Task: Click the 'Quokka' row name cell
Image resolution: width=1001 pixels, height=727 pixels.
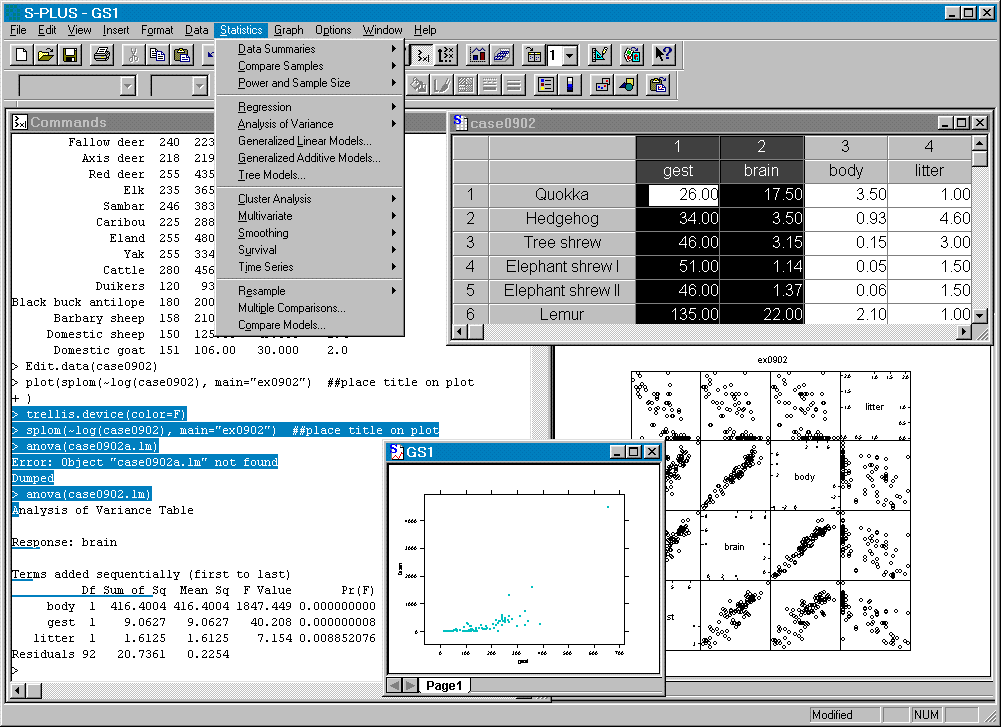Action: pyautogui.click(x=562, y=195)
